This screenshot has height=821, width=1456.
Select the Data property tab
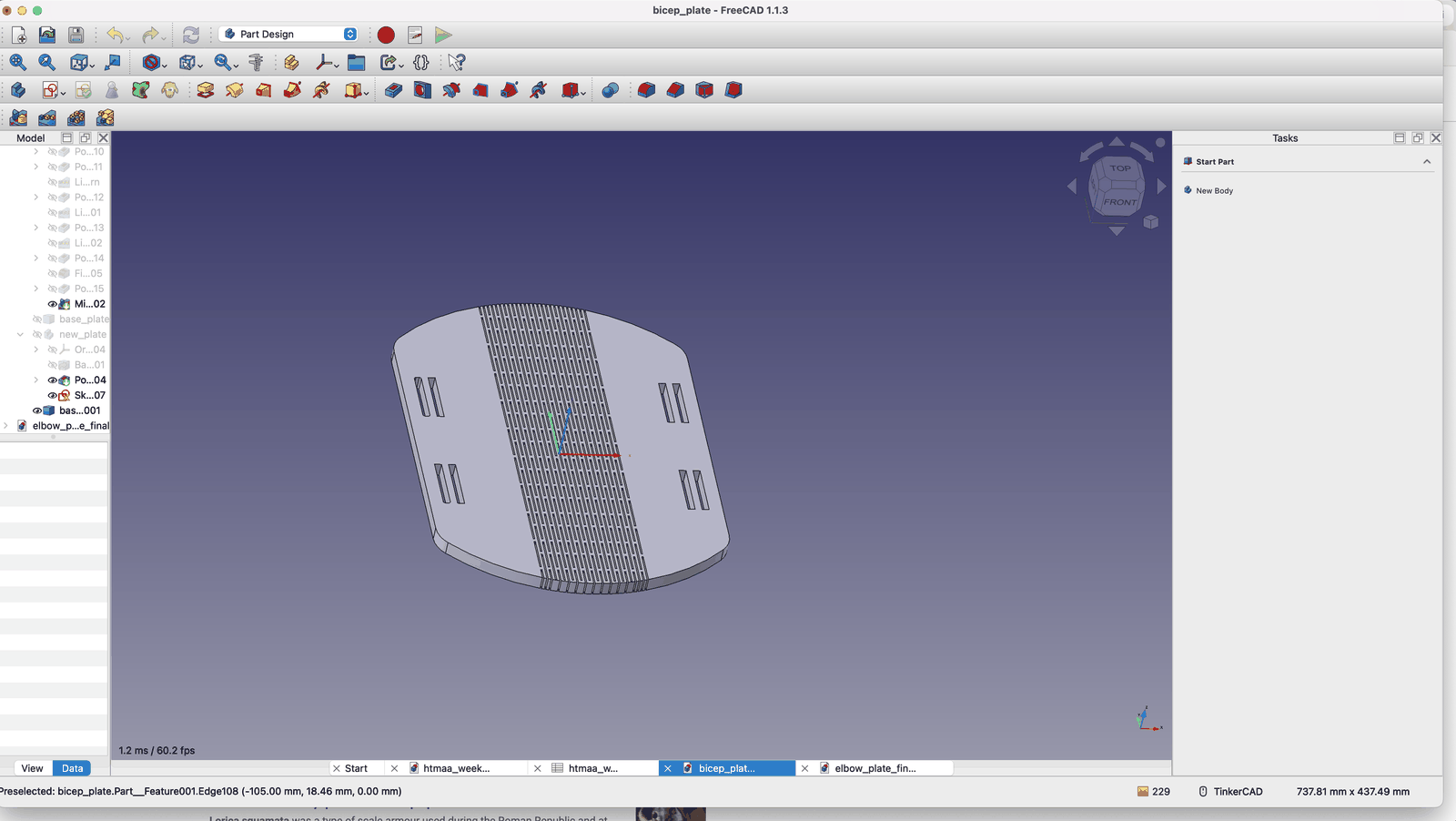pyautogui.click(x=72, y=768)
